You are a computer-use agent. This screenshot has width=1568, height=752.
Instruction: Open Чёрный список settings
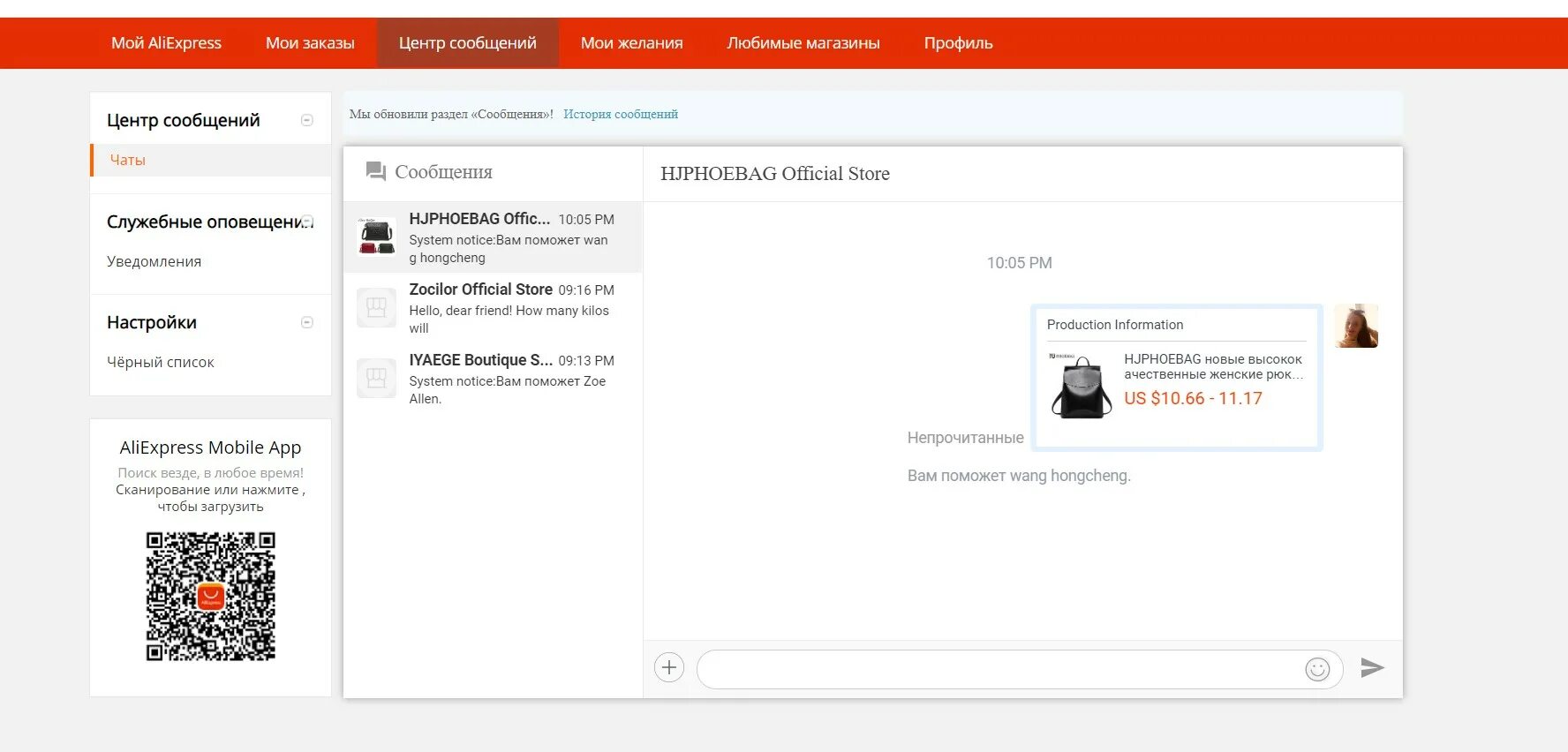[x=161, y=362]
